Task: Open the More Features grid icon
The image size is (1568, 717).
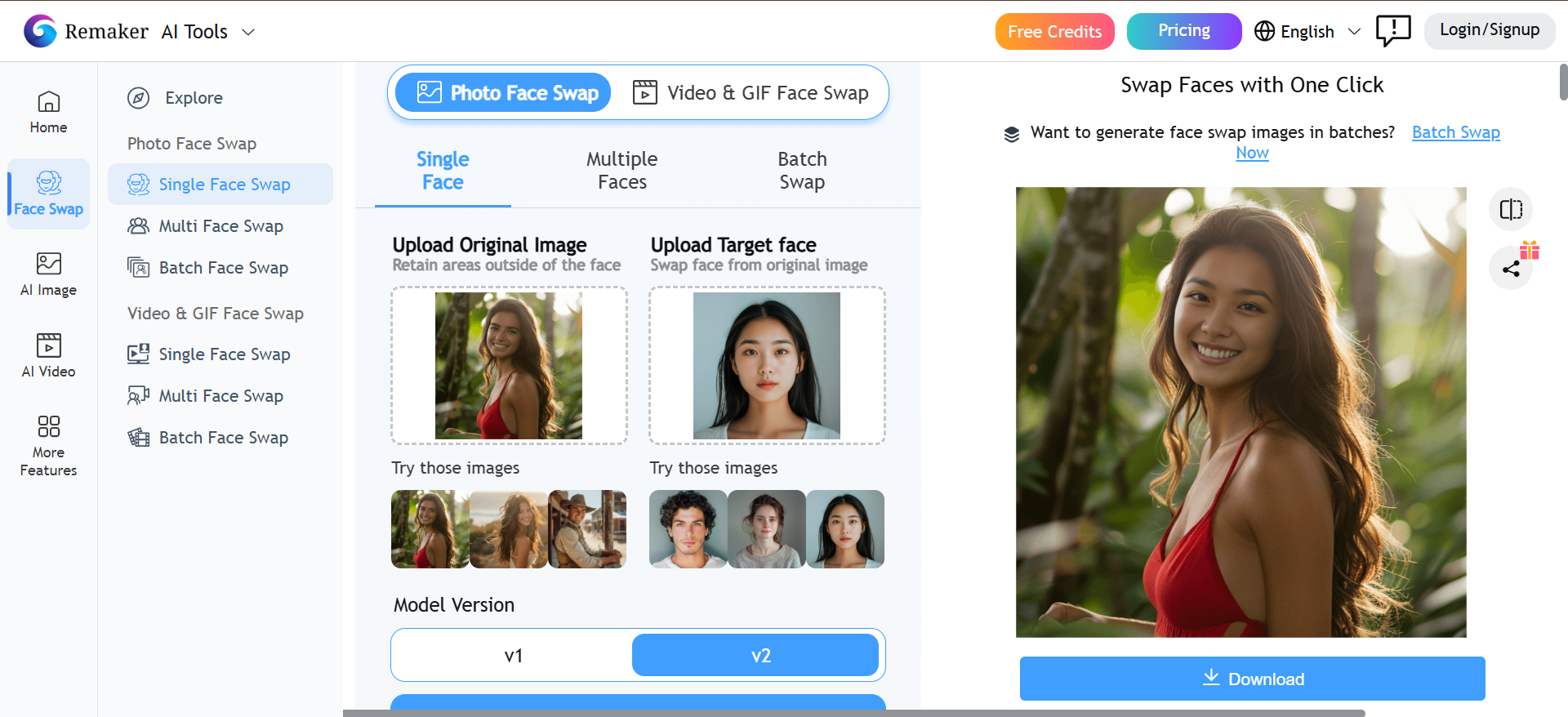Action: (x=49, y=426)
